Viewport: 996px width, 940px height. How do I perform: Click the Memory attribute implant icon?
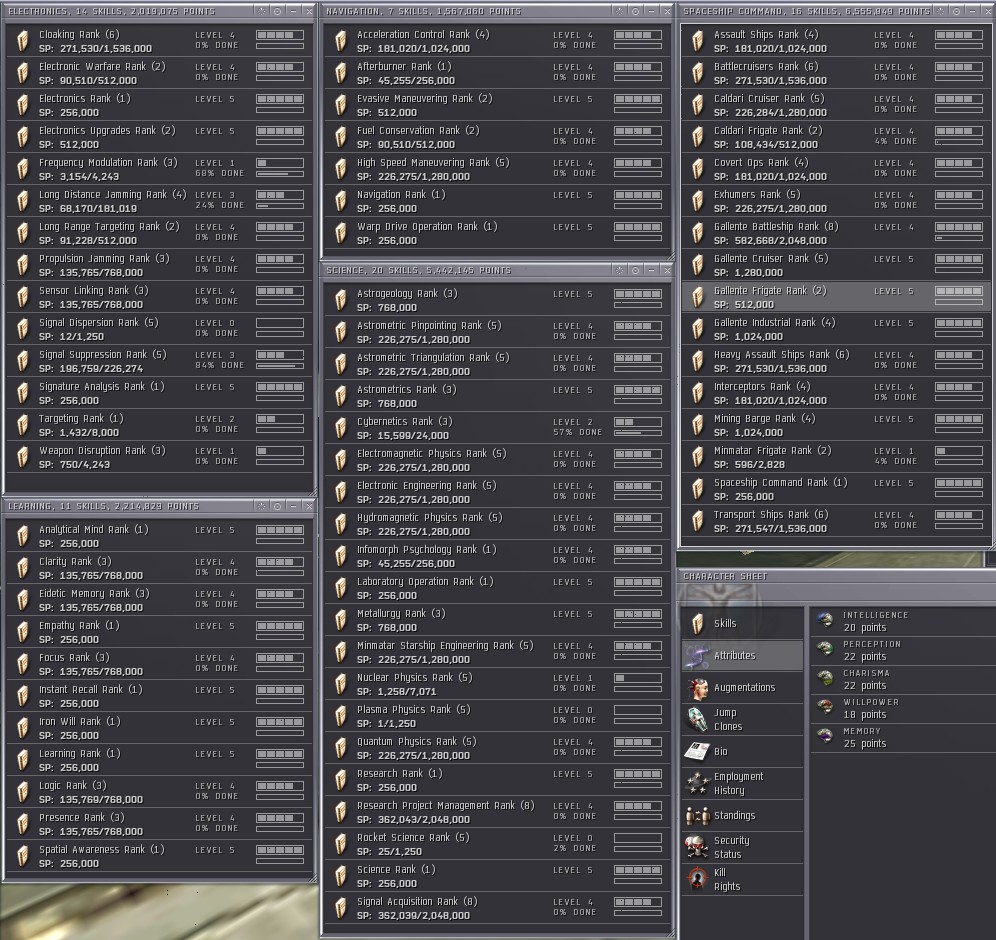tap(825, 737)
